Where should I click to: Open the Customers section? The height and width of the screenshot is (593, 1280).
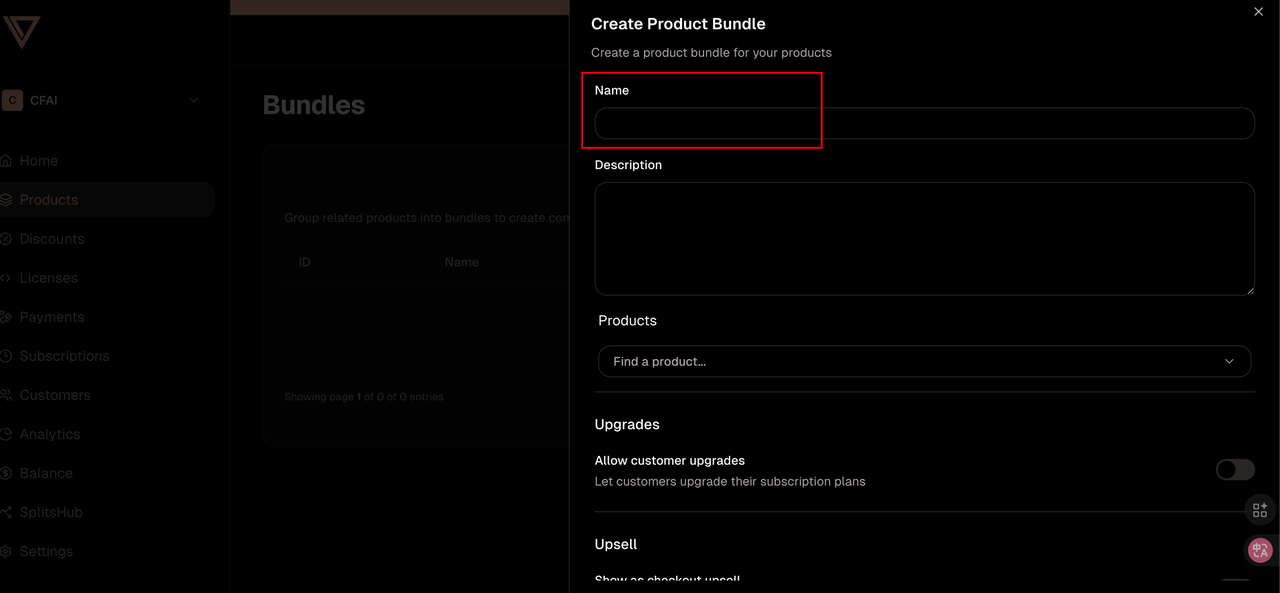pos(56,394)
